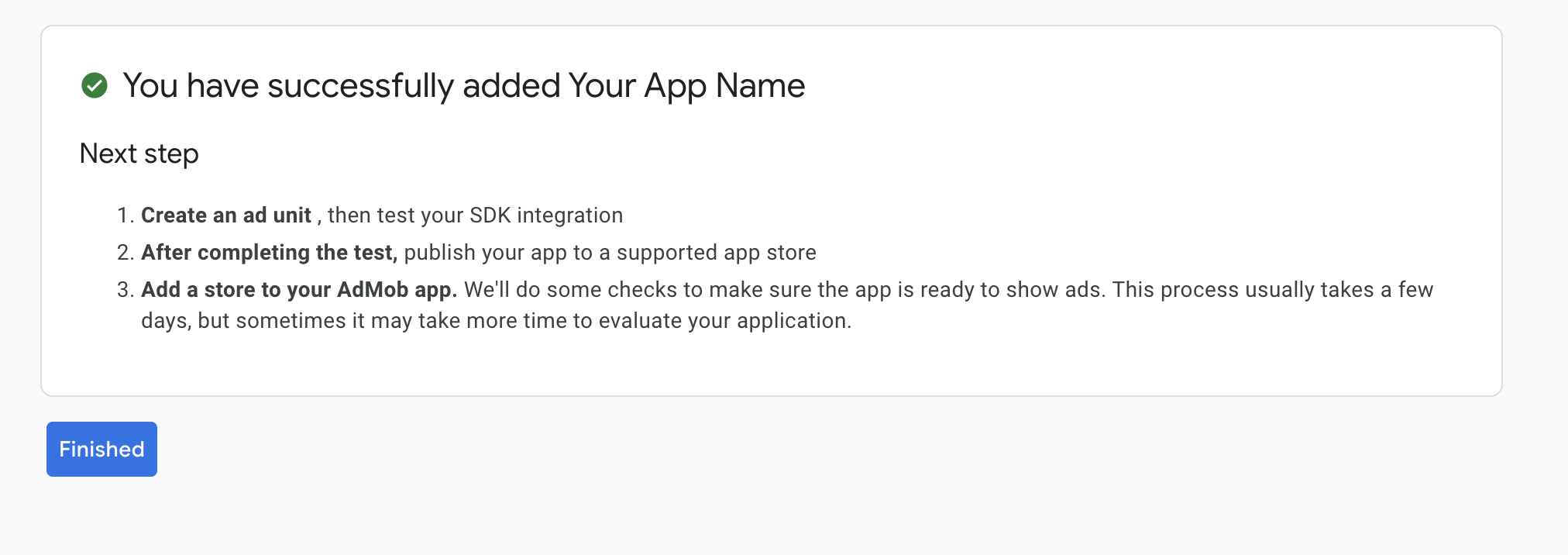1568x555 pixels.
Task: Open the "Create an ad unit" link
Action: click(x=226, y=215)
